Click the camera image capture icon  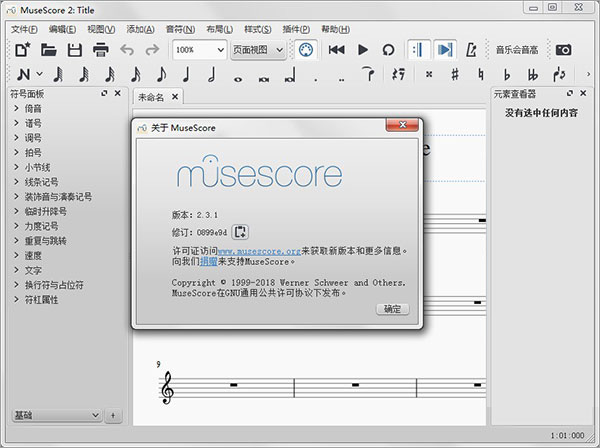[x=564, y=49]
